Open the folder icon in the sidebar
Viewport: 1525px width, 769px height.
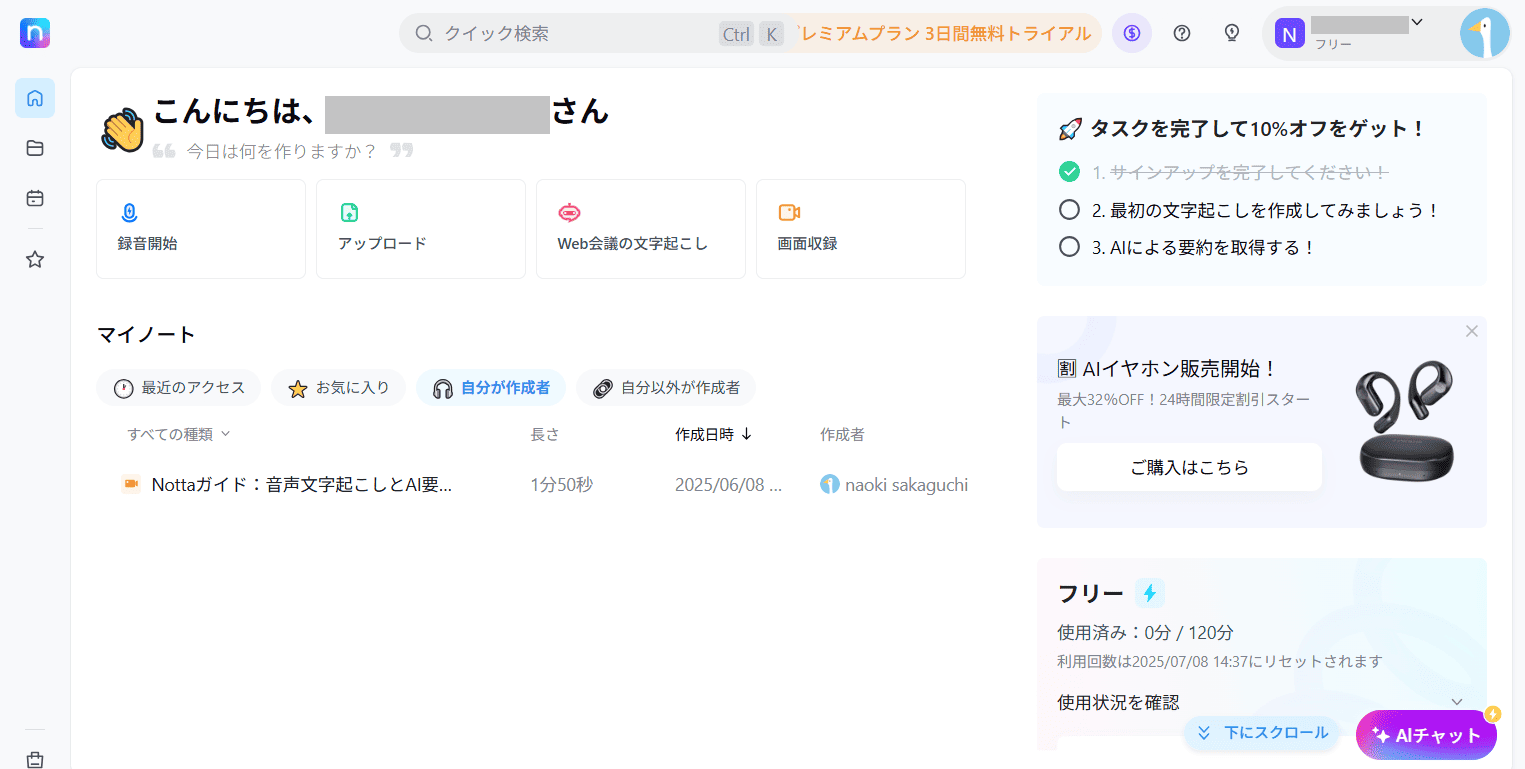click(34, 148)
